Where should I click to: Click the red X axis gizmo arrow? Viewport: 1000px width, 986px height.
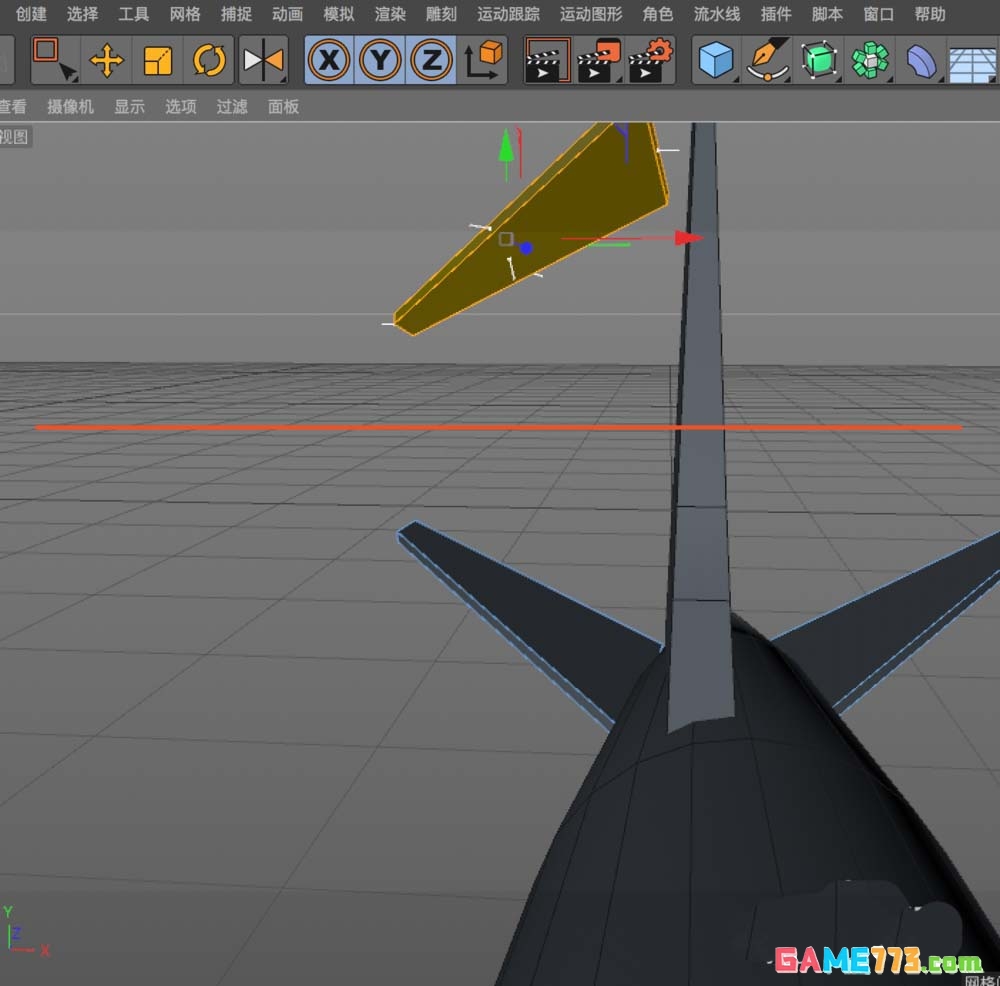tap(689, 238)
